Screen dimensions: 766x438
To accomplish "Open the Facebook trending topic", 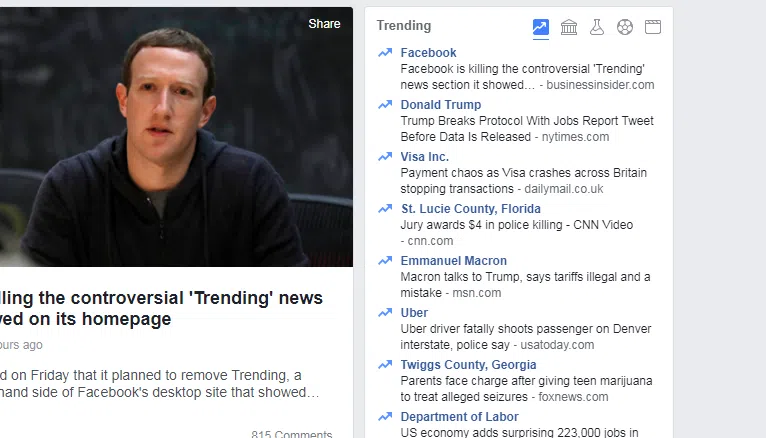I will coord(428,53).
